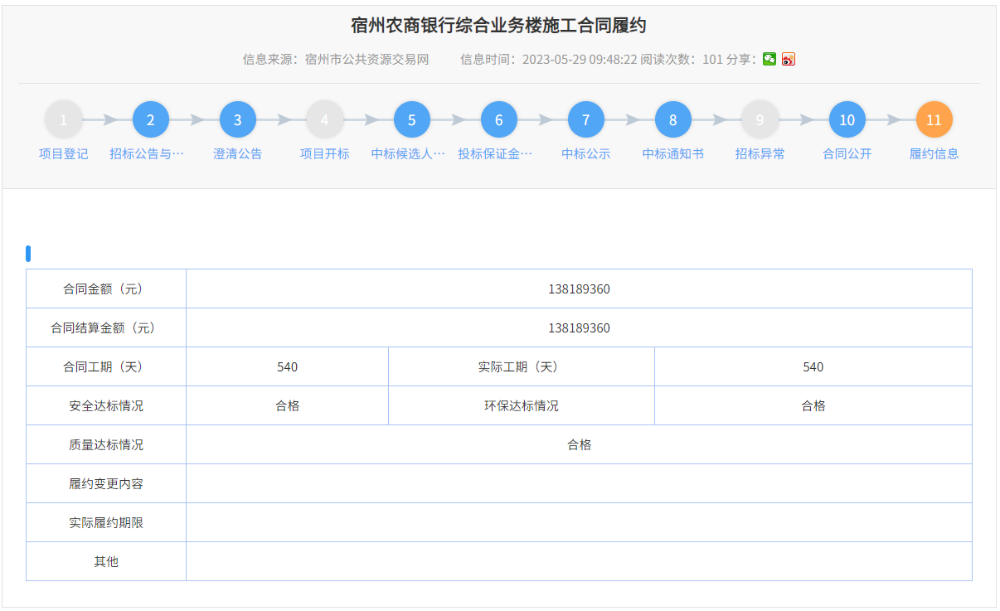Viewport: 1000px width, 611px height.
Task: Select the 履约信息 step label
Action: tap(934, 154)
